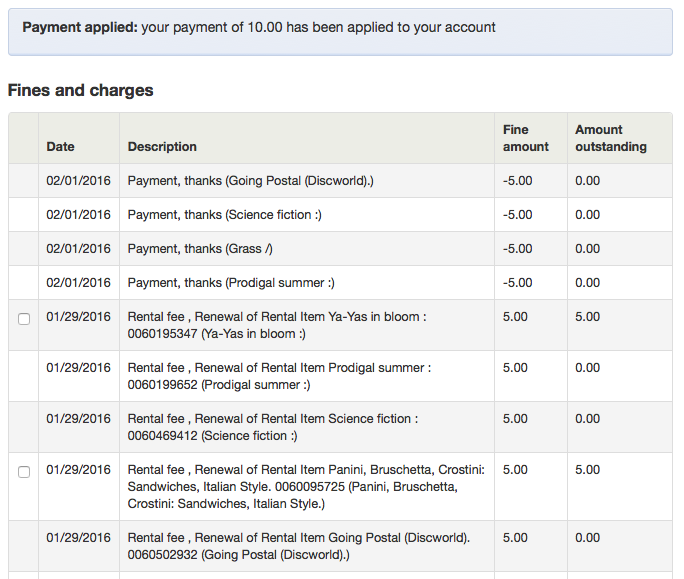
Task: Click the Panini, Bruschetta, Crostini renewal description
Action: tap(306, 486)
